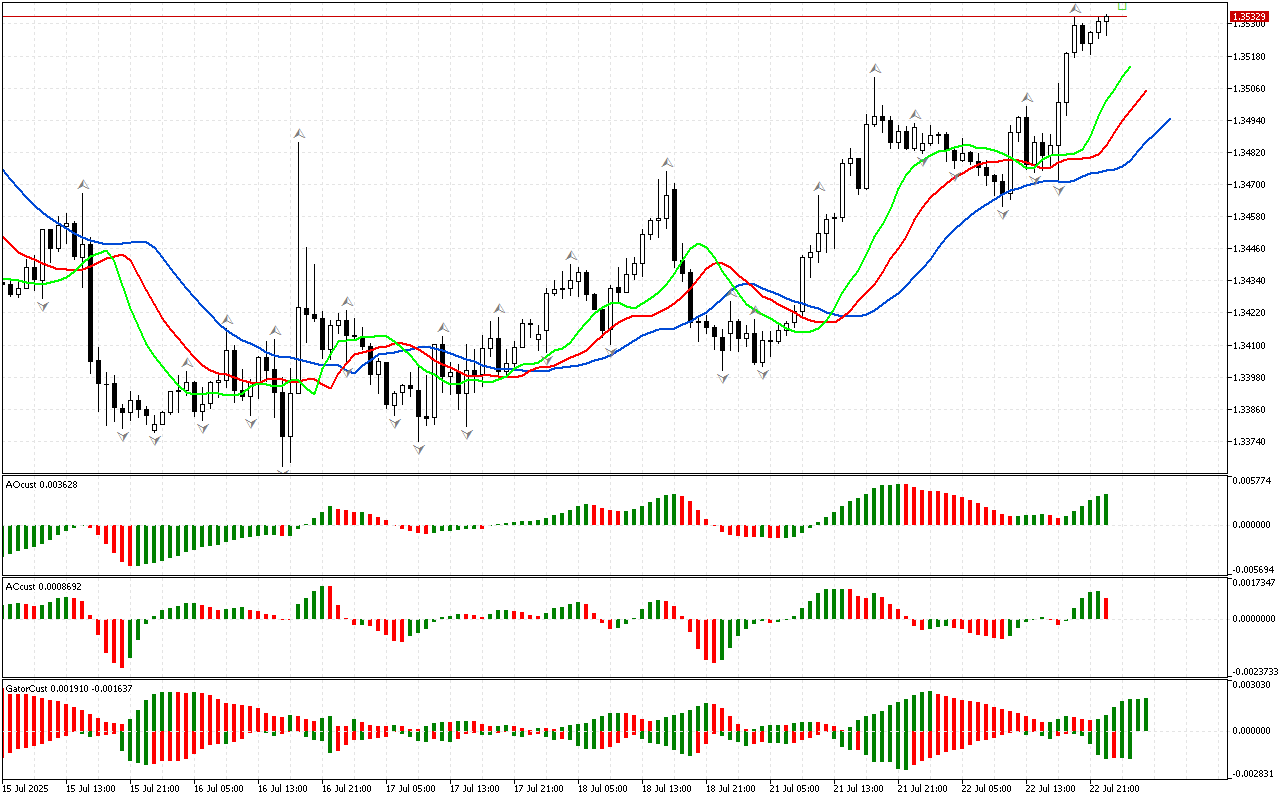1280x800 pixels.
Task: Click the fractal arrow atop the tall 16 Jul spike
Action: click(x=298, y=132)
